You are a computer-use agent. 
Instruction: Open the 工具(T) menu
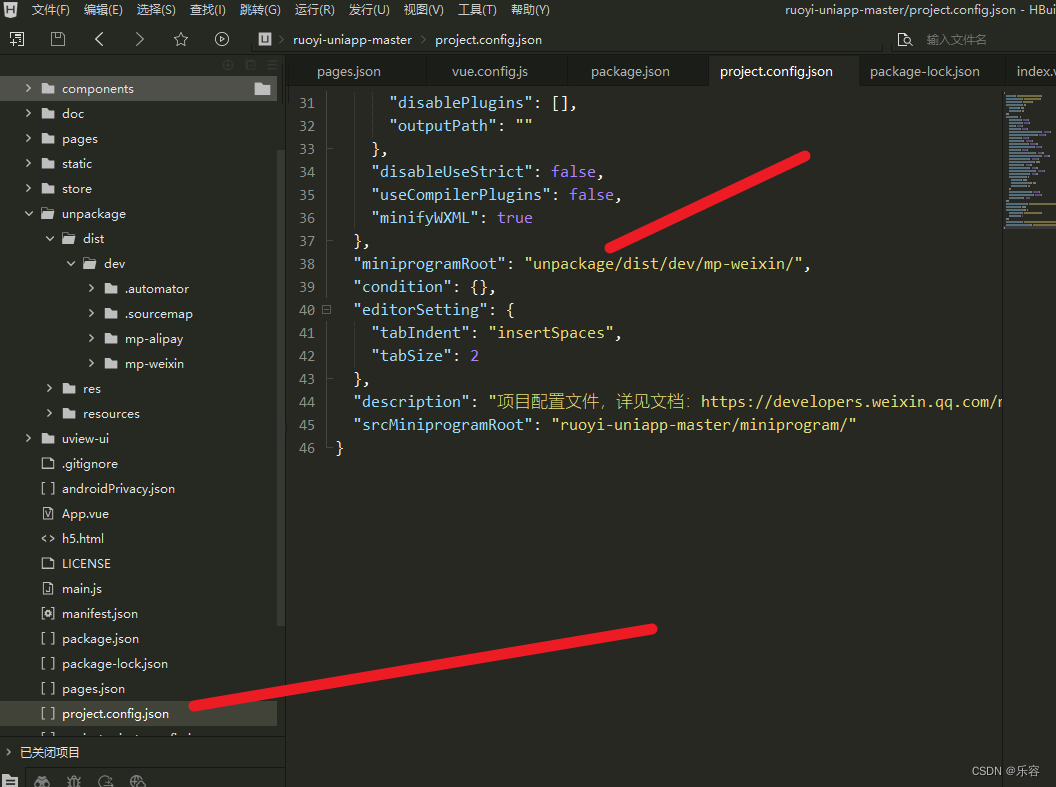477,10
